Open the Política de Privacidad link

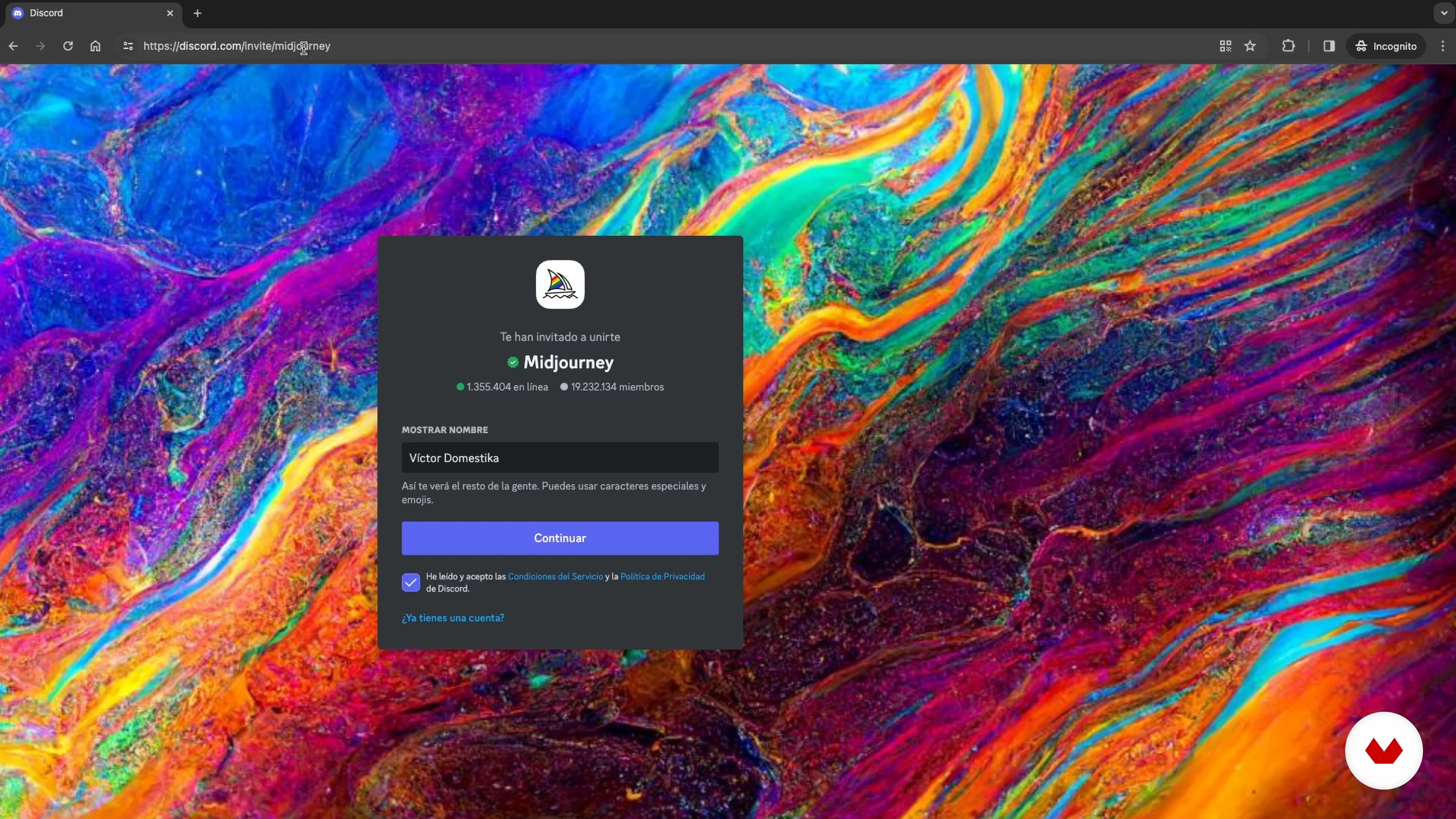[x=662, y=576]
